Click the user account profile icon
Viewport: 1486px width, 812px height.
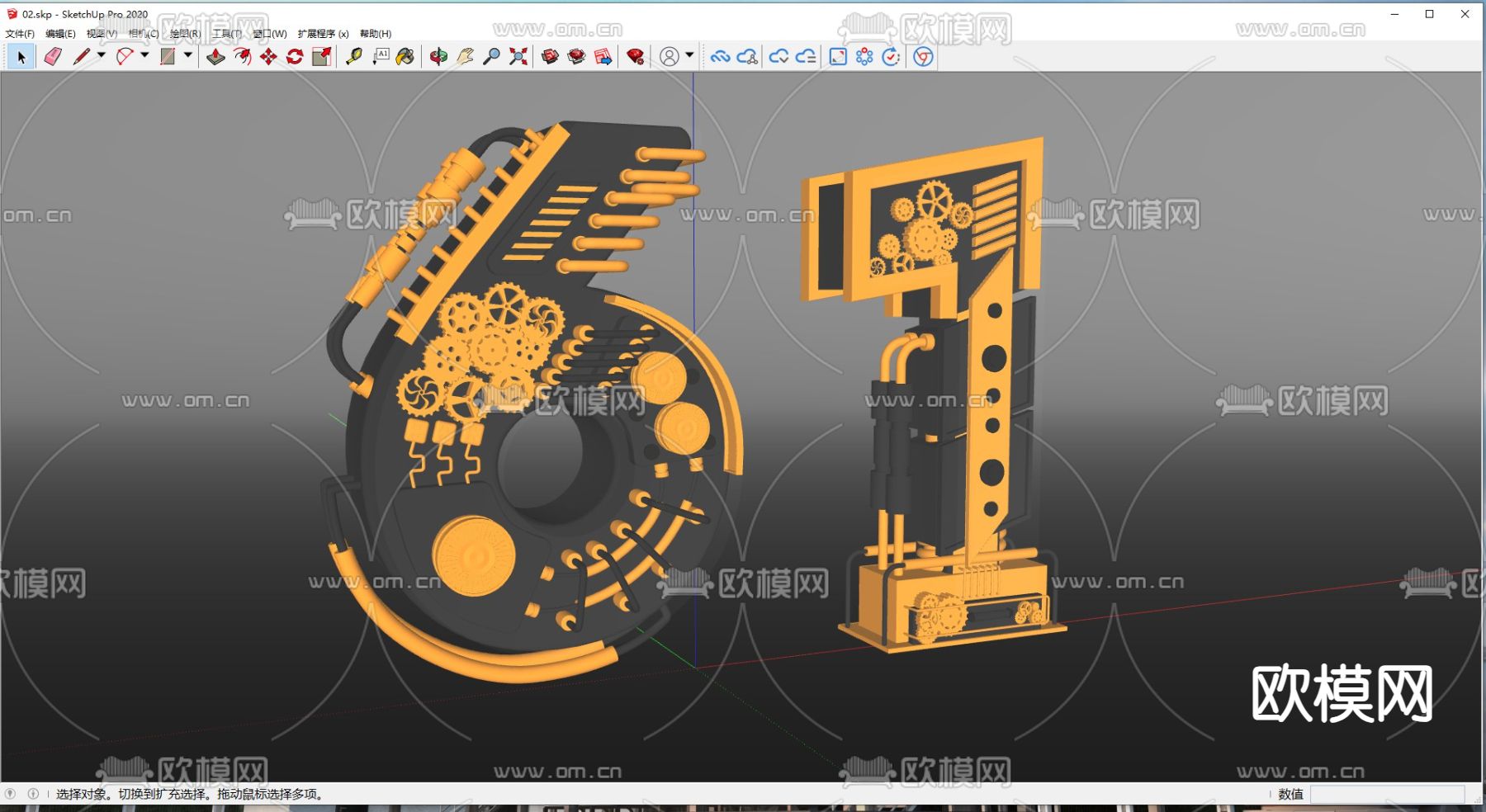[670, 56]
